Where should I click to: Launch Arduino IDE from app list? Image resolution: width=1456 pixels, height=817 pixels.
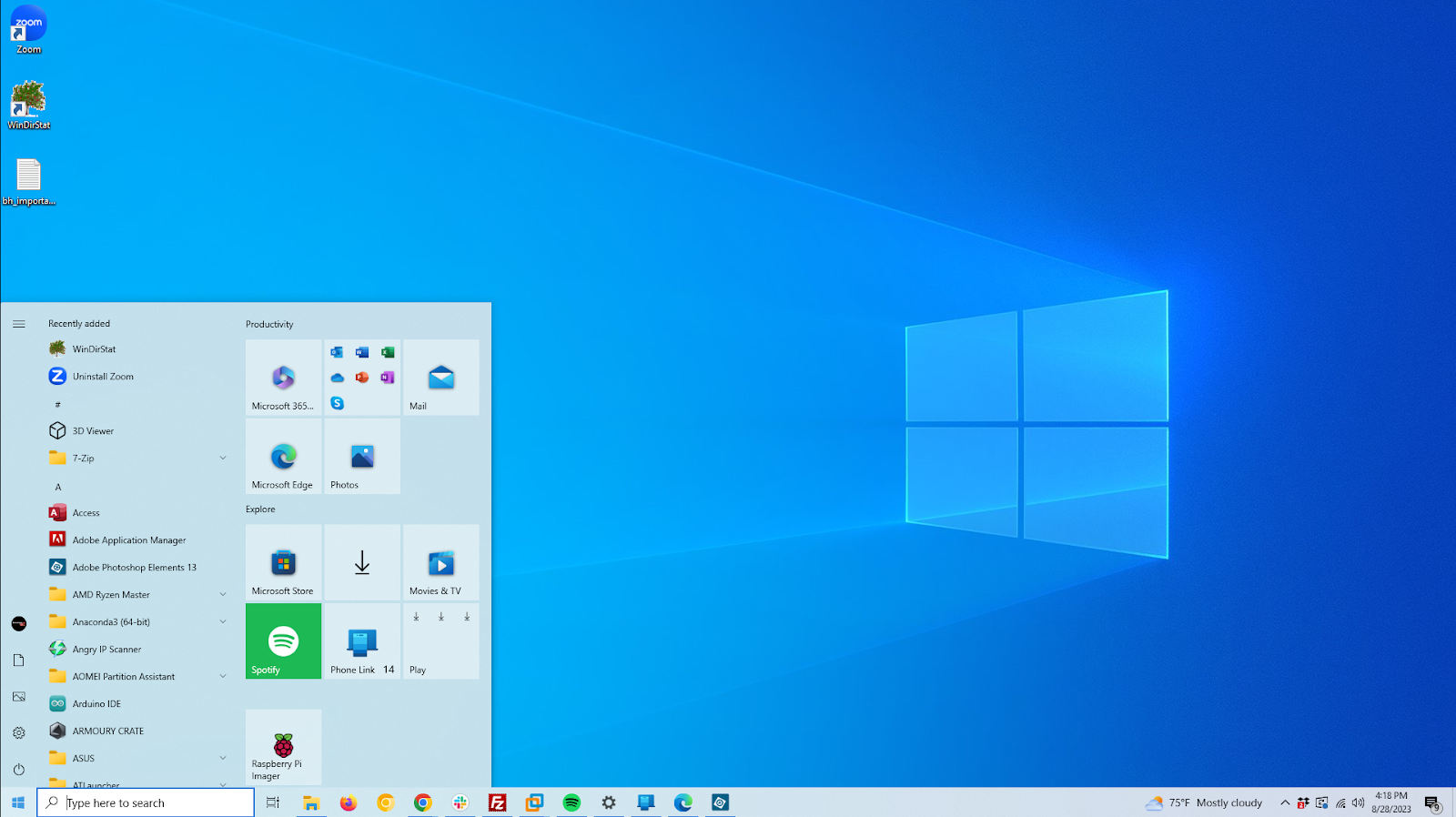click(x=136, y=704)
